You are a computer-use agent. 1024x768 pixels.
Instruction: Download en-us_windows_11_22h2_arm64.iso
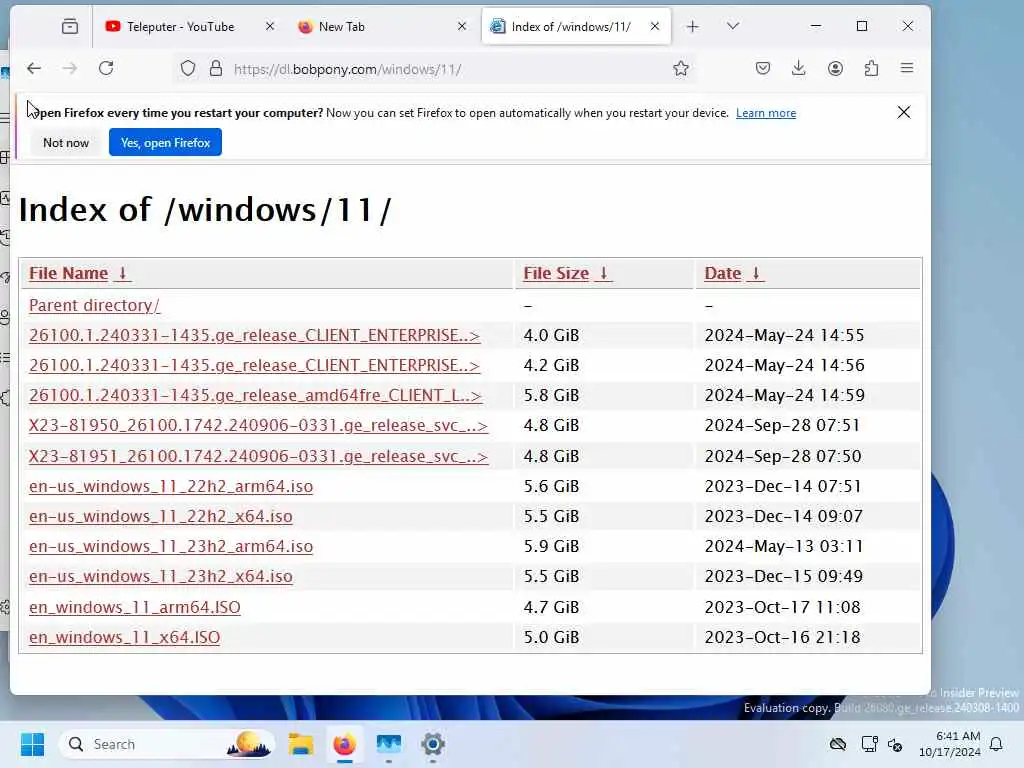[171, 487]
